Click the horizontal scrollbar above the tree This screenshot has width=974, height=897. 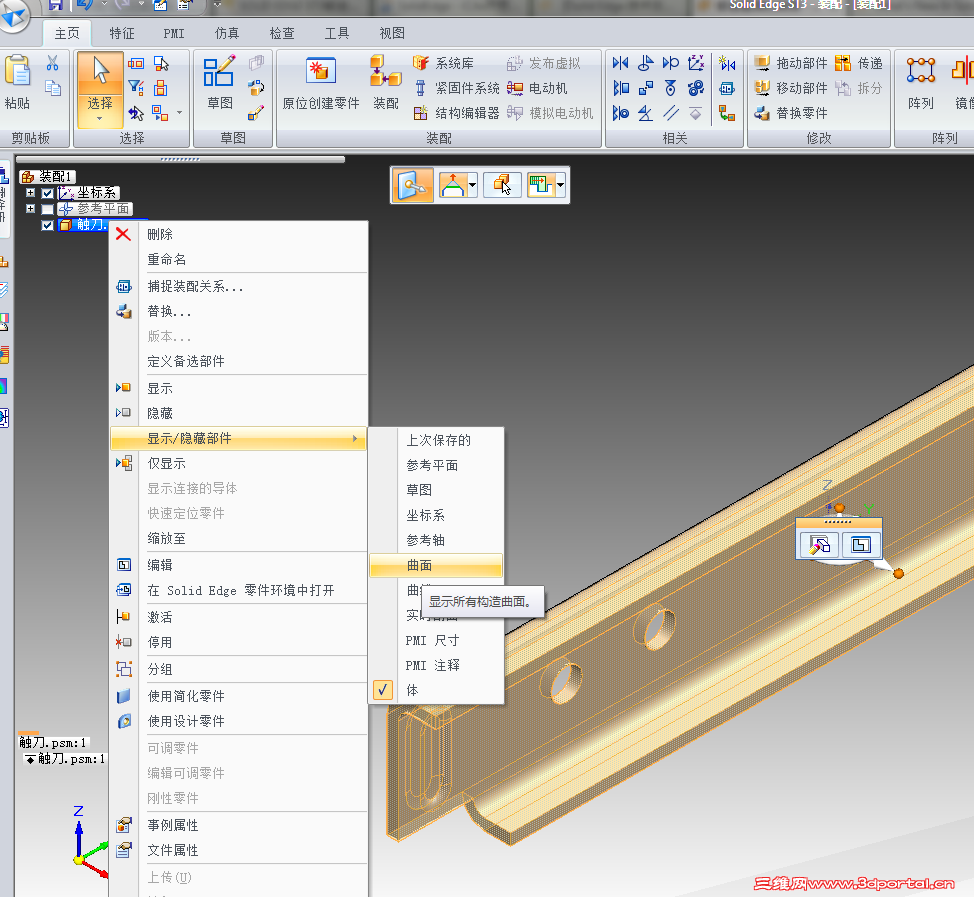180,160
